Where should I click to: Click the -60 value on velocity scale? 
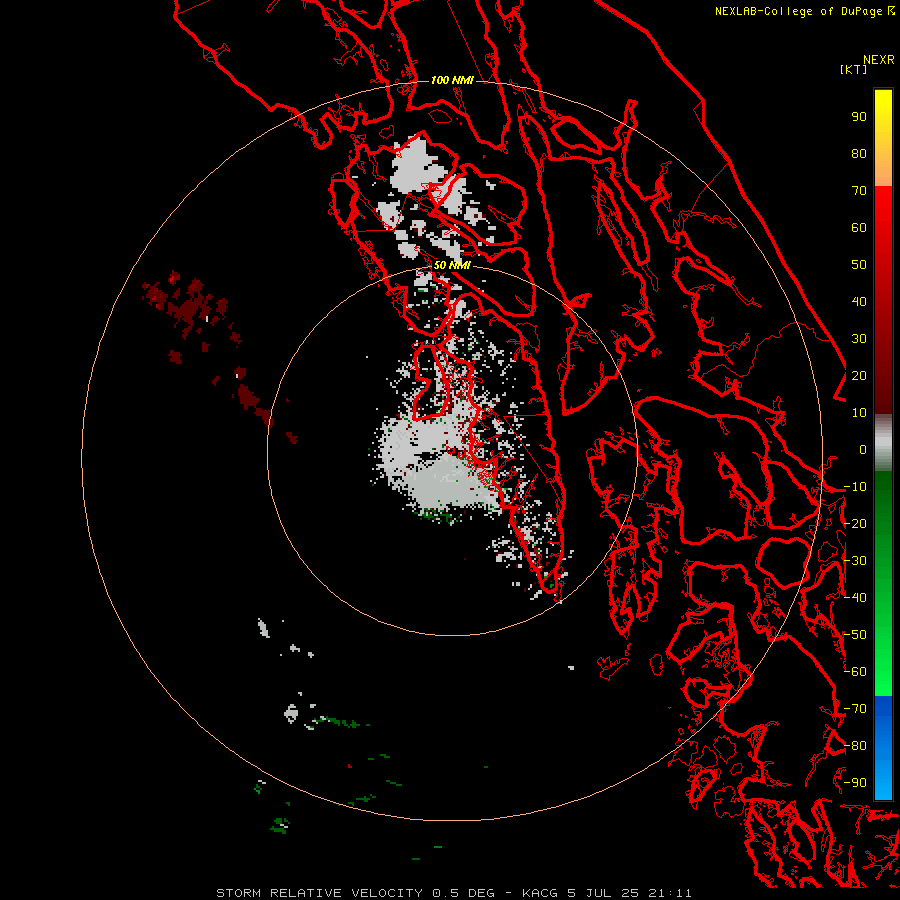pyautogui.click(x=855, y=672)
